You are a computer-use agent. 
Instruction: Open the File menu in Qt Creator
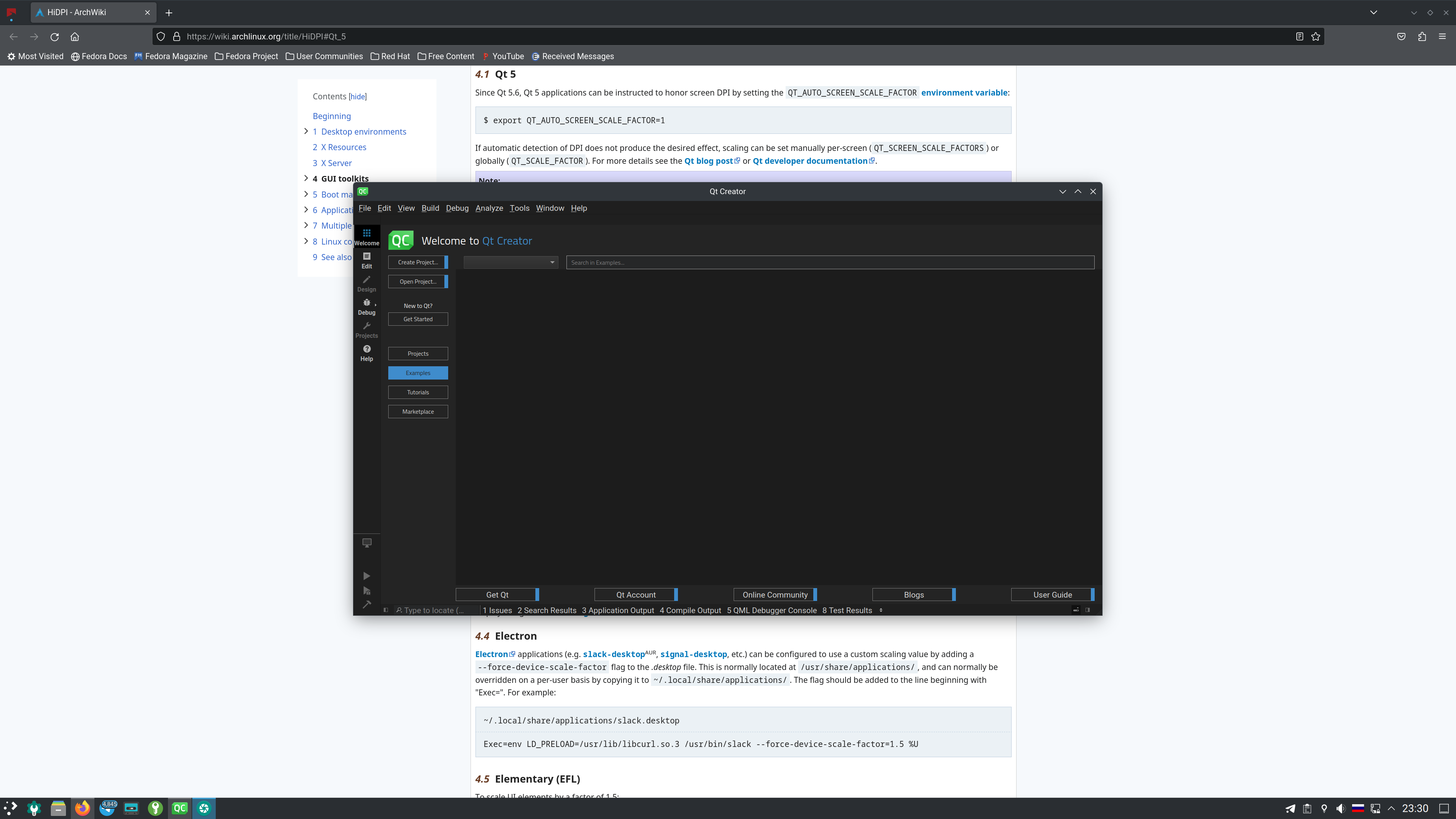pos(364,208)
